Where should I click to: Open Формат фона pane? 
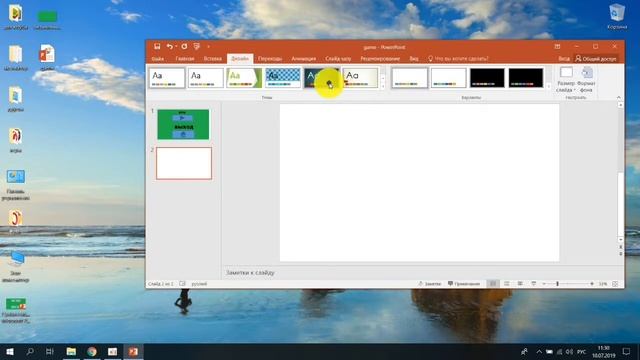586,80
